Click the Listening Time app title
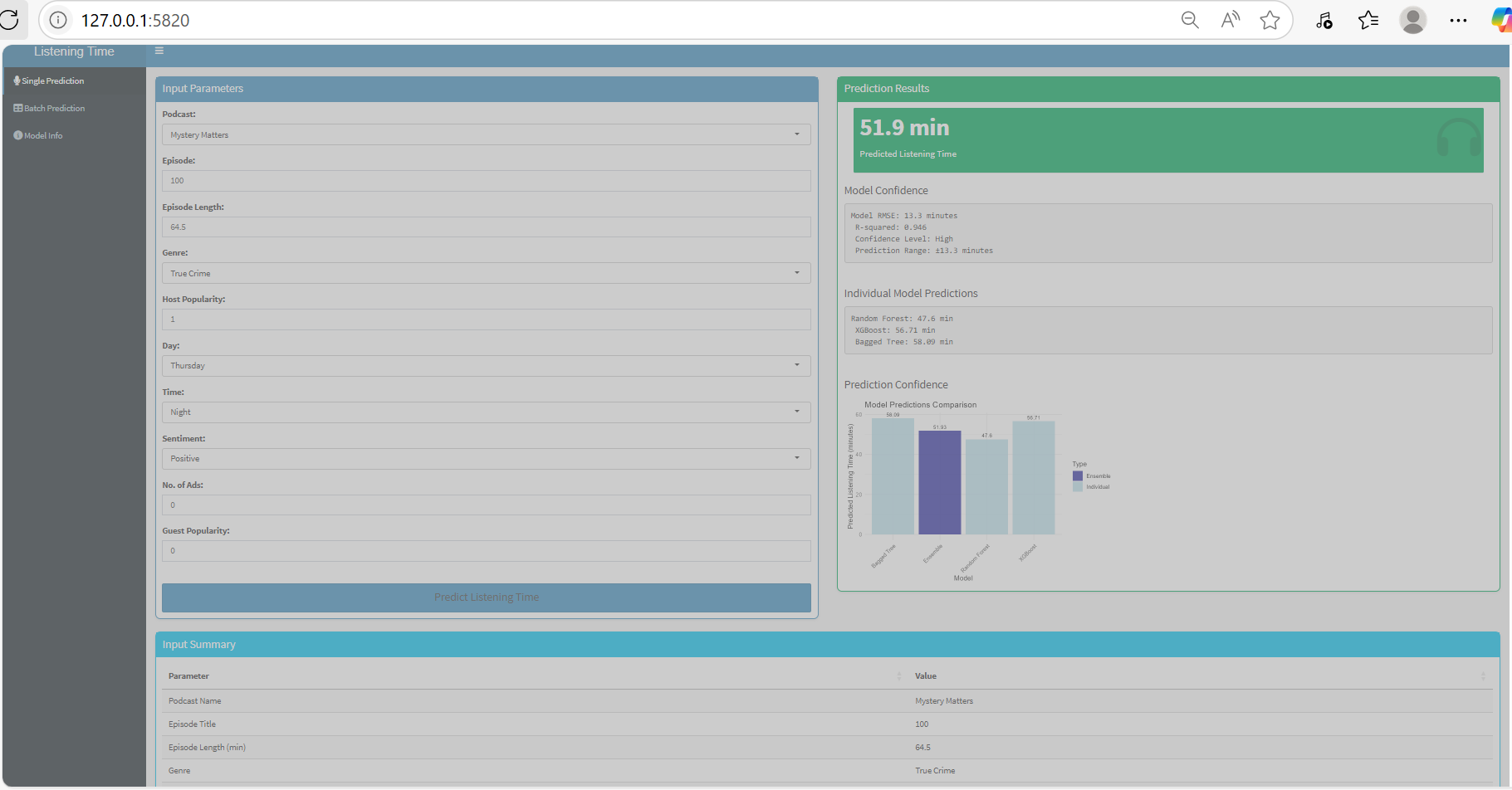The height and width of the screenshot is (790, 1512). [x=74, y=51]
